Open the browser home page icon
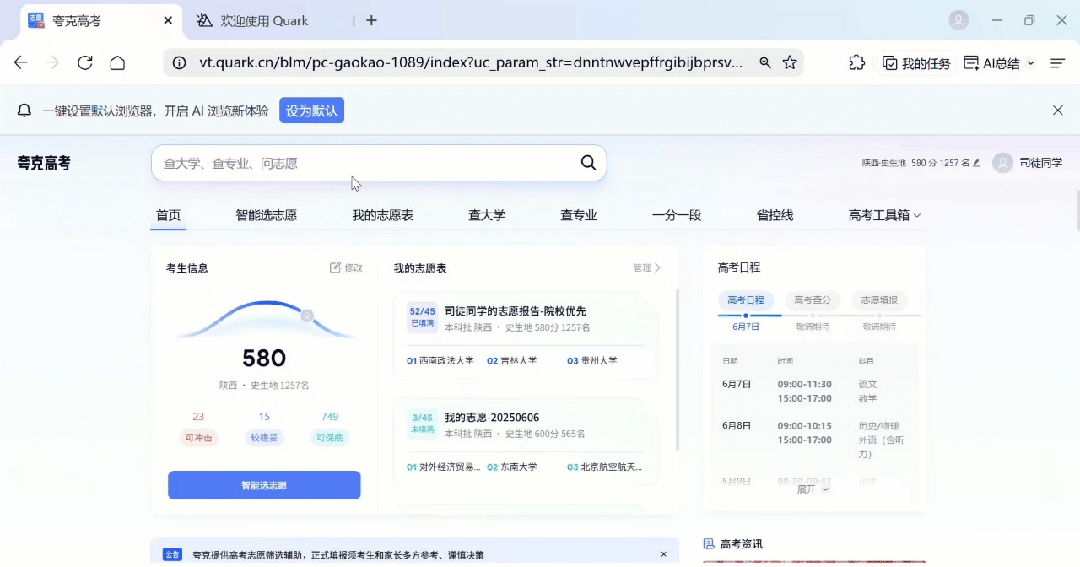This screenshot has width=1080, height=567. click(118, 63)
